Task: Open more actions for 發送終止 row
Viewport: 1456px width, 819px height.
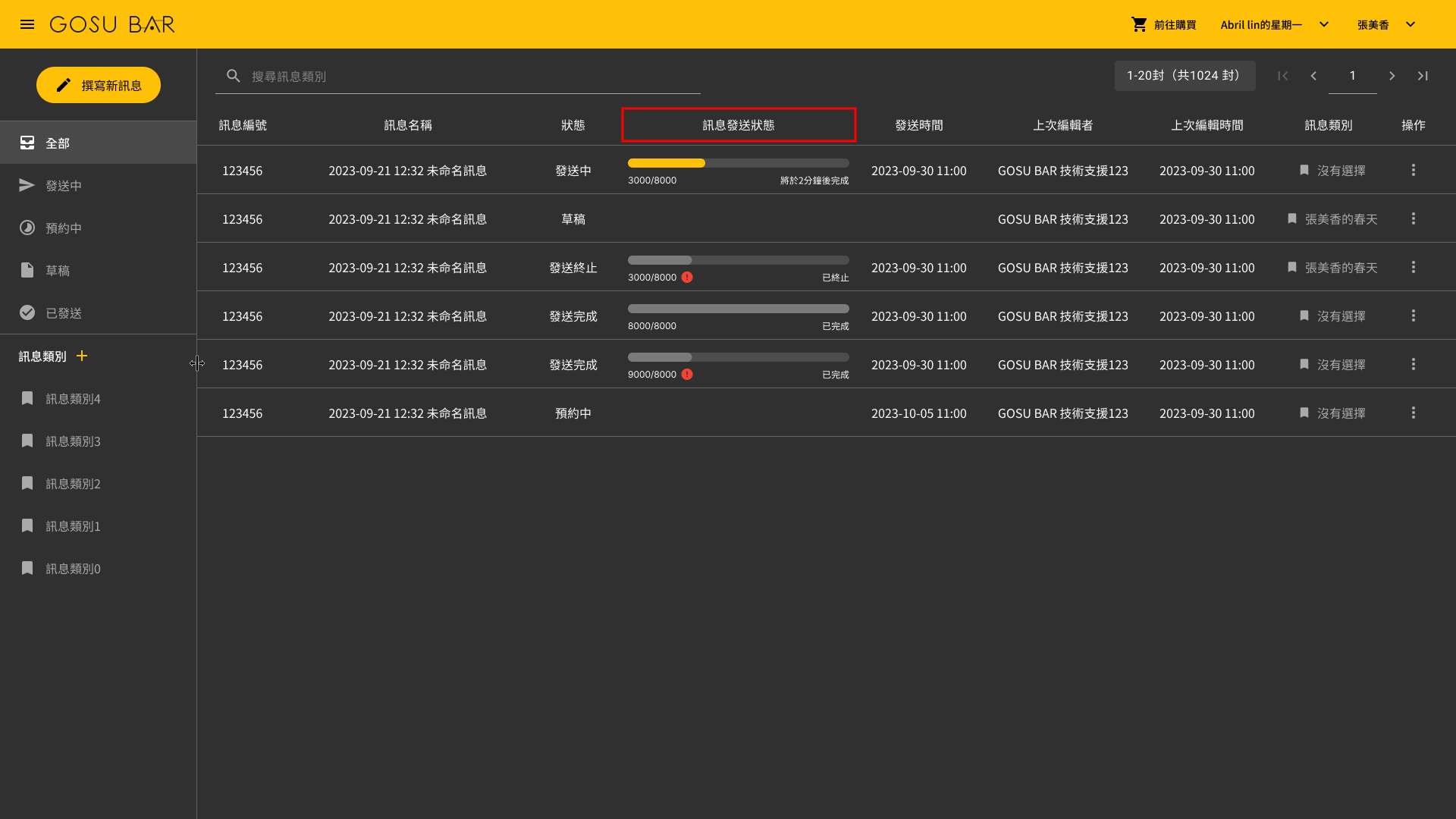Action: 1414,267
